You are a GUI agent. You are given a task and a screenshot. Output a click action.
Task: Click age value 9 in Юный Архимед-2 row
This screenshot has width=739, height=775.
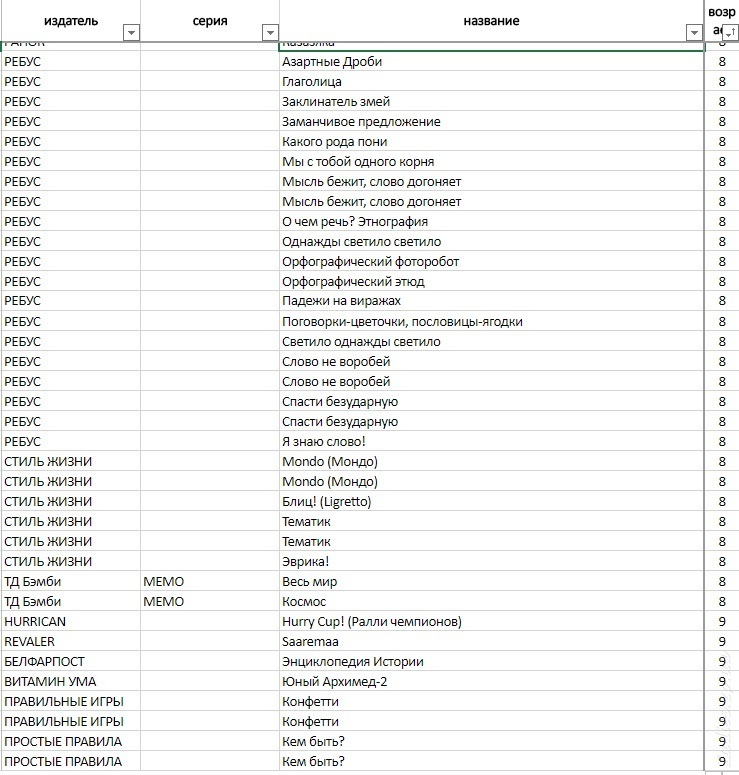[x=722, y=682]
